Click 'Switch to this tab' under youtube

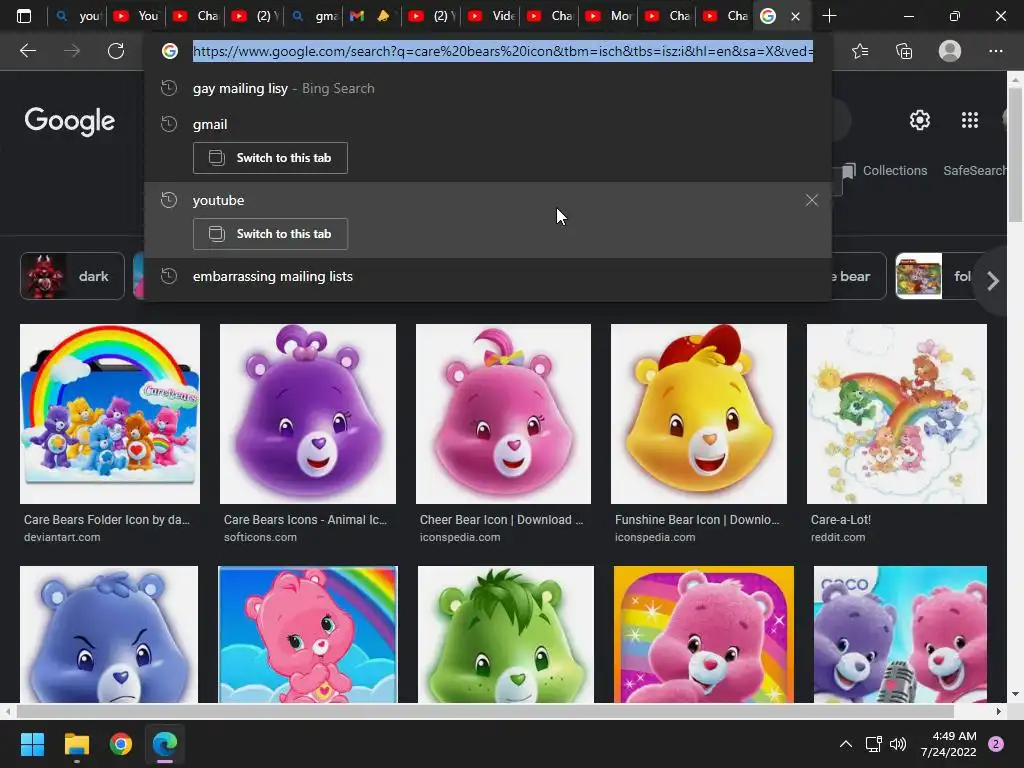tap(270, 234)
